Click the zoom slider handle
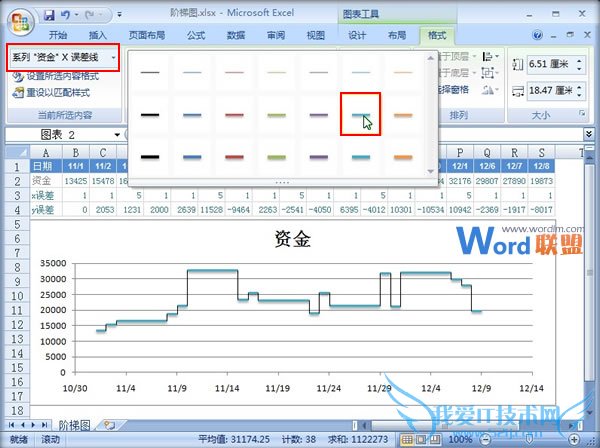The height and width of the screenshot is (448, 600). (x=530, y=439)
